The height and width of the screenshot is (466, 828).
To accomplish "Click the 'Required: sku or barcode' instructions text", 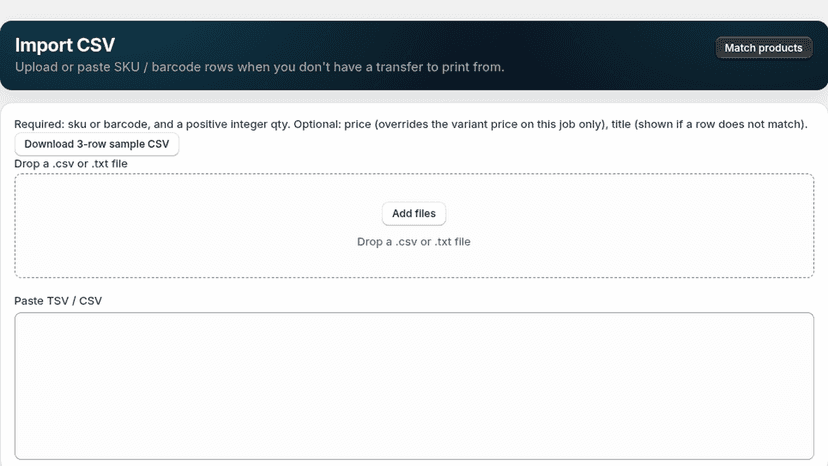I will (x=410, y=124).
